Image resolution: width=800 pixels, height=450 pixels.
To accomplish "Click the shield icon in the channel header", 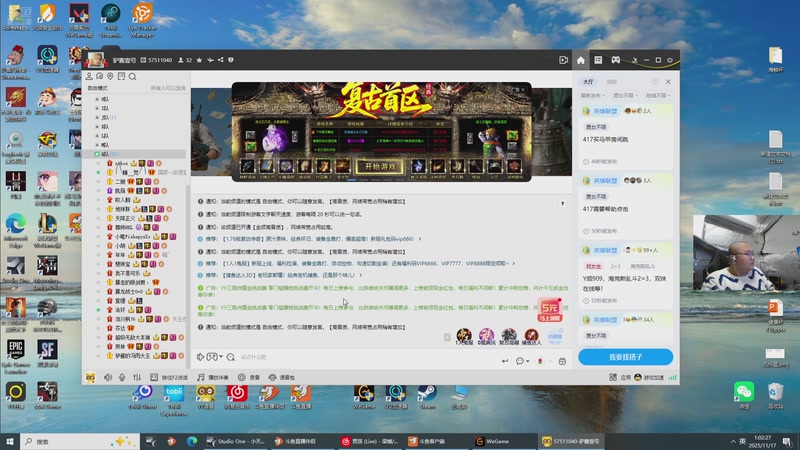I will (x=231, y=60).
